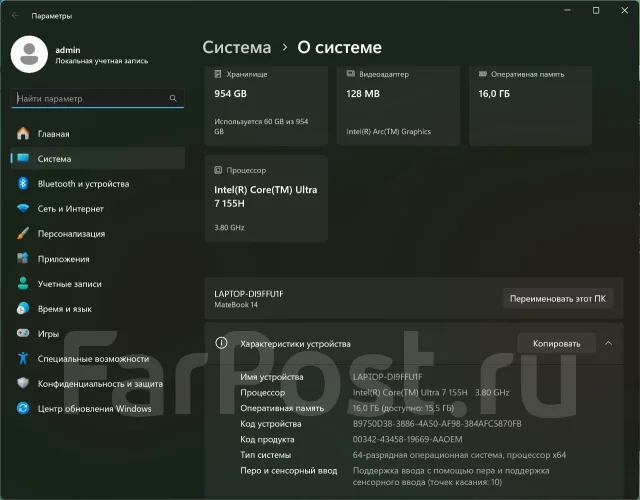The height and width of the screenshot is (500, 640).
Task: Open the Главная settings page
Action: (97, 133)
